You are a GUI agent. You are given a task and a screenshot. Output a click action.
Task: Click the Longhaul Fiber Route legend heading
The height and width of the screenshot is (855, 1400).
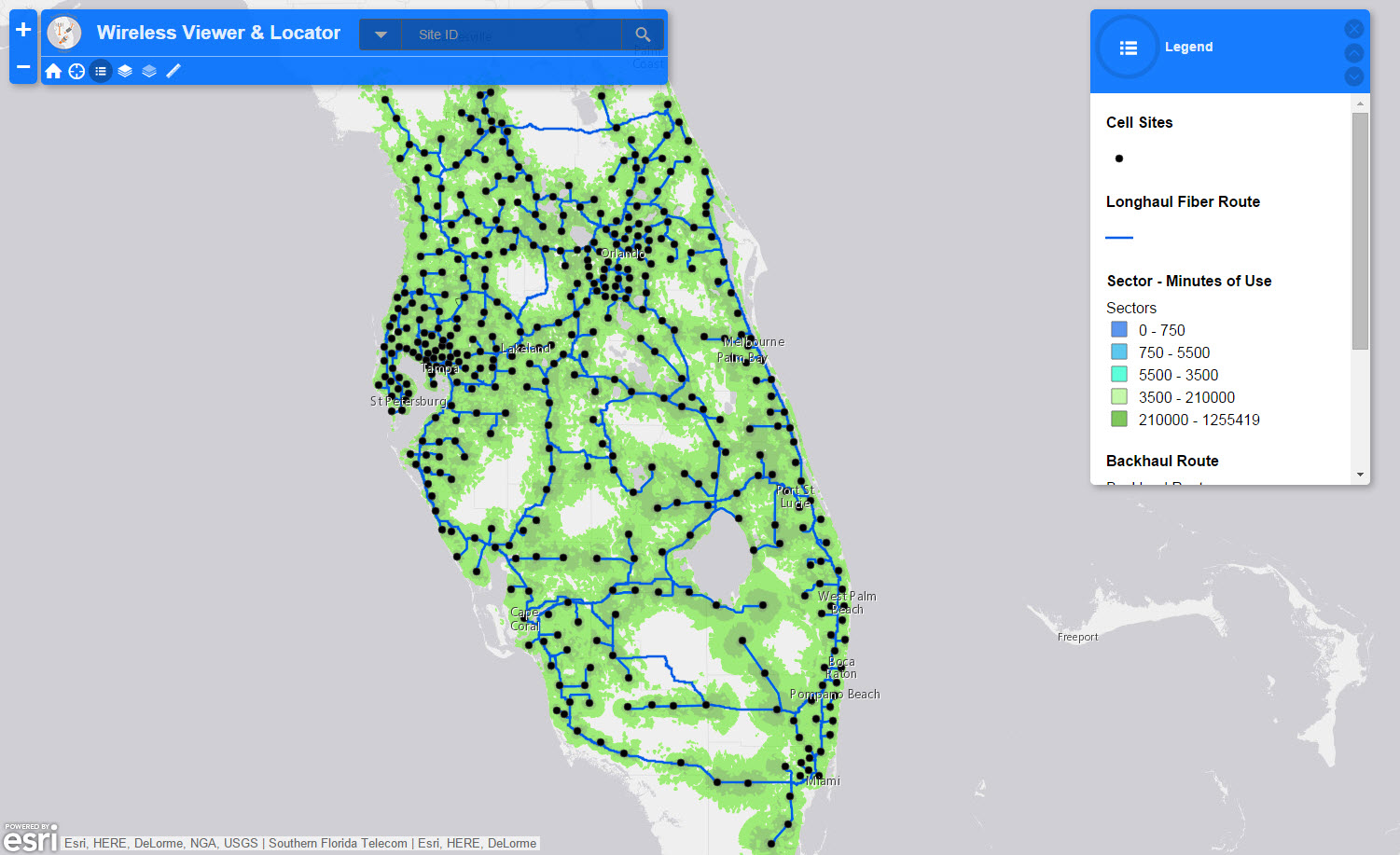coord(1183,201)
